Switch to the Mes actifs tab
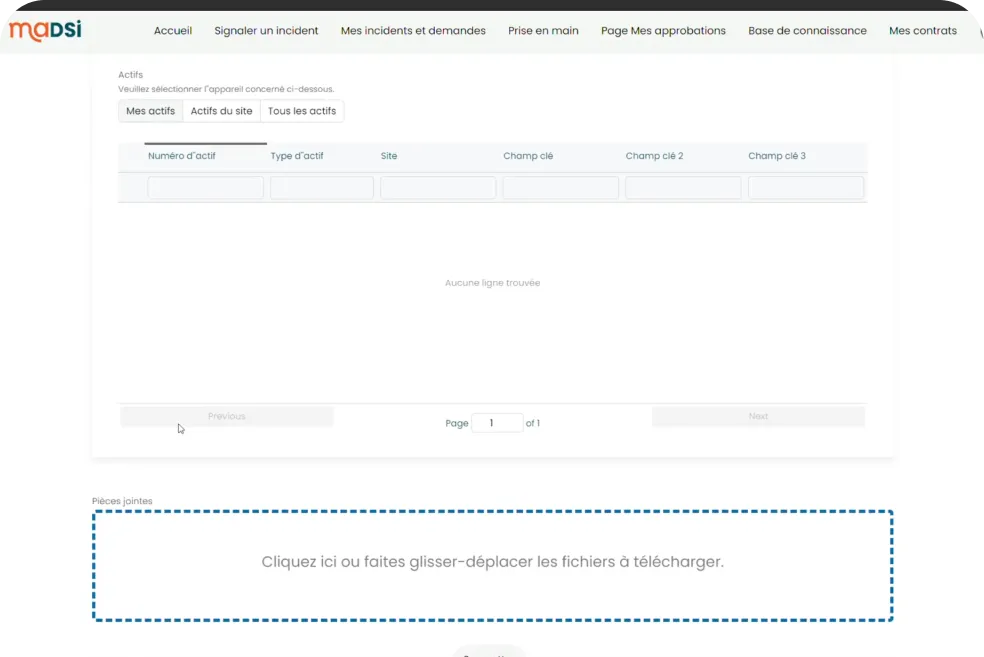 150,111
